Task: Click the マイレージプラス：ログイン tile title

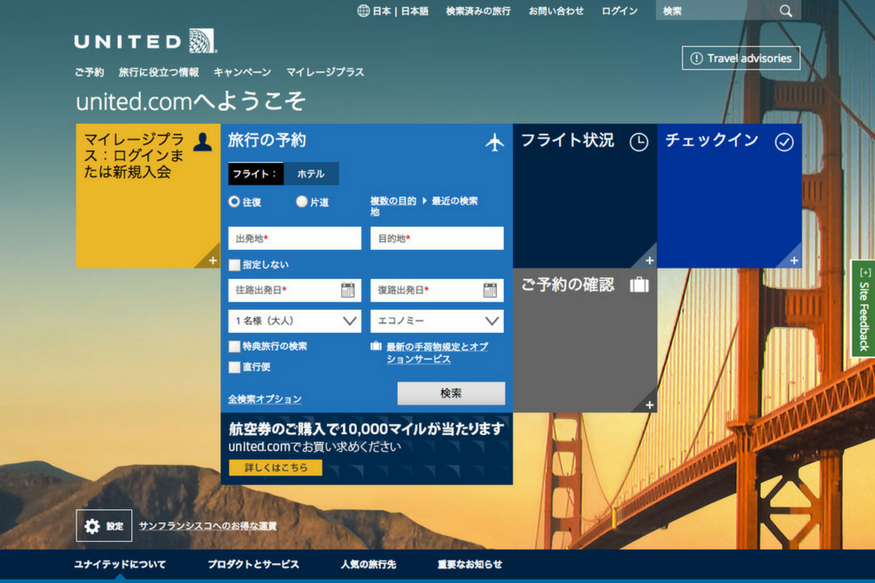Action: point(134,156)
